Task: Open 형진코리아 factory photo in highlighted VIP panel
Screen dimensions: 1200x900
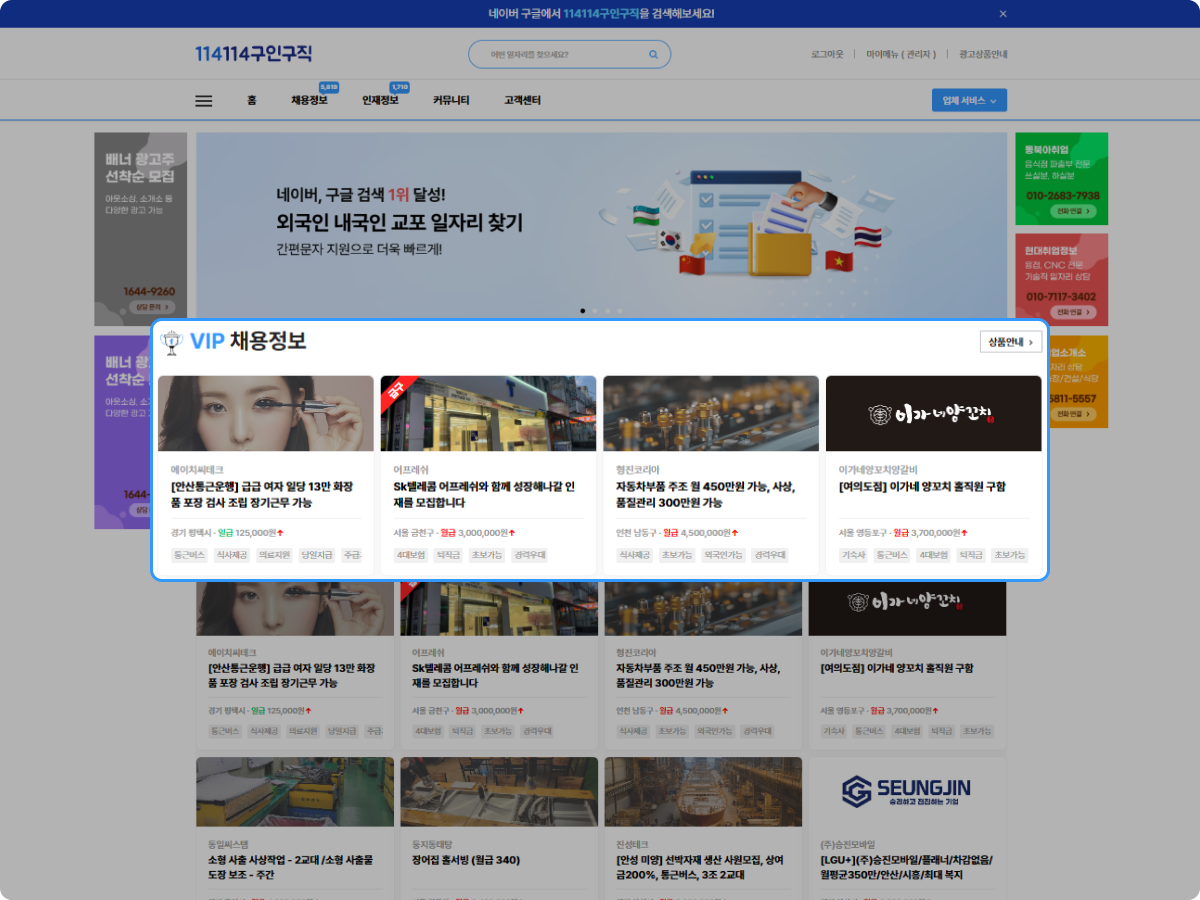Action: tap(711, 413)
